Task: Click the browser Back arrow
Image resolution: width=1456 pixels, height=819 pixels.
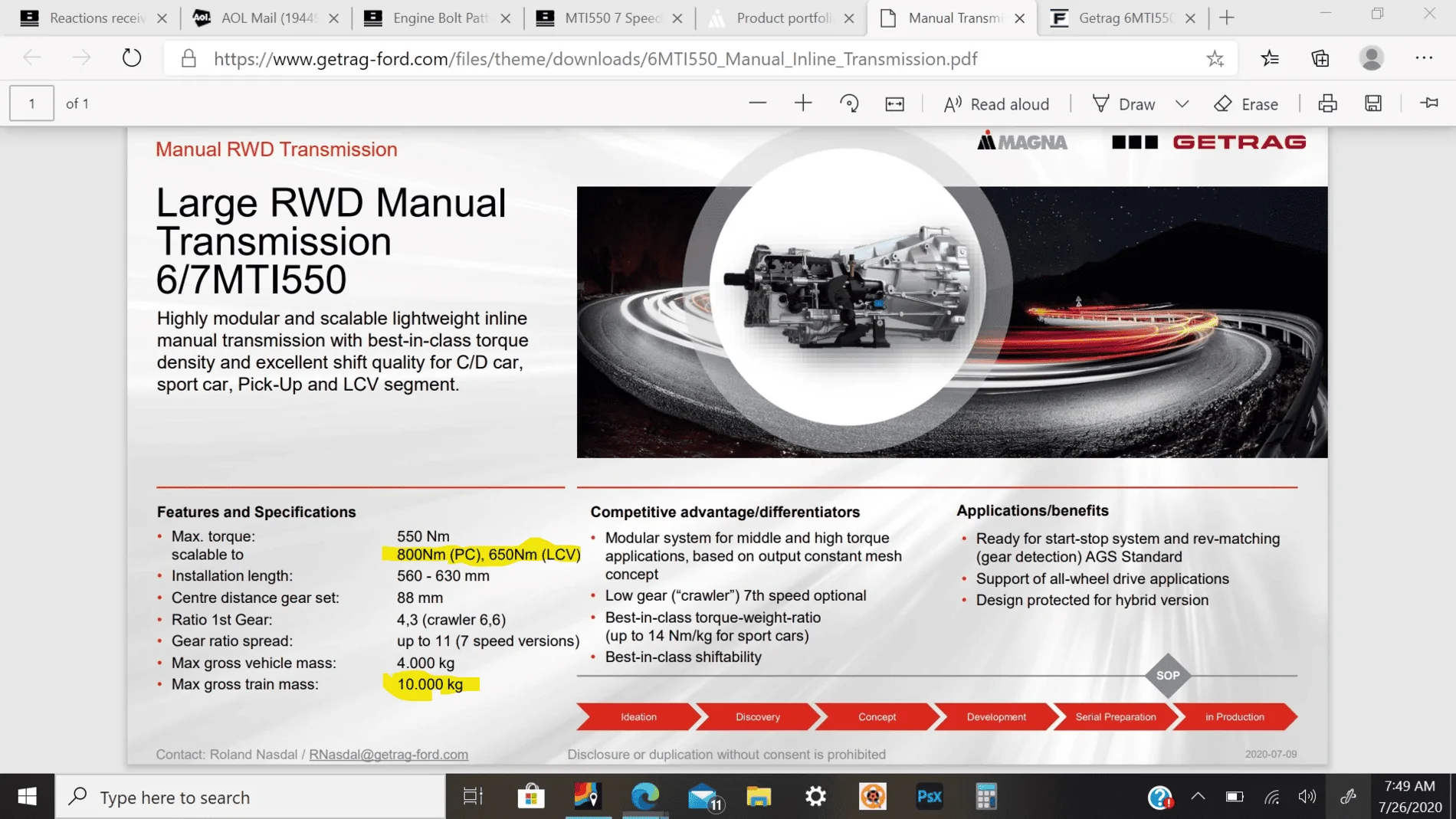Action: tap(32, 58)
